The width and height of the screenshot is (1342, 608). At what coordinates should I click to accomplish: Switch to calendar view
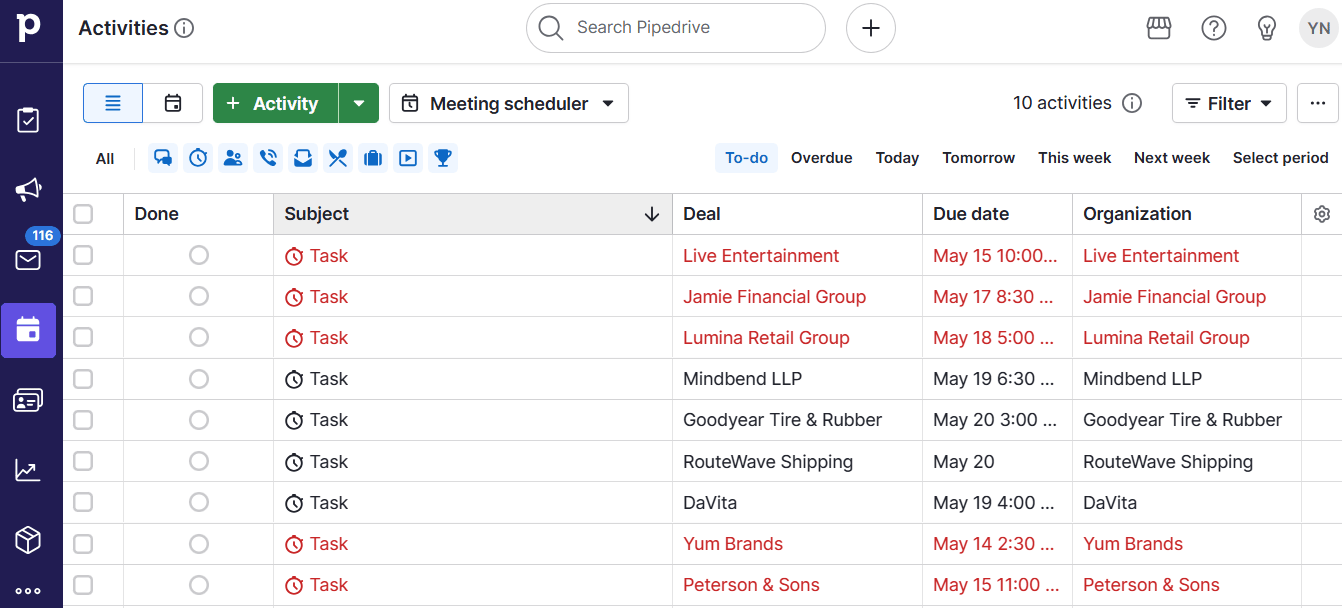[x=173, y=103]
